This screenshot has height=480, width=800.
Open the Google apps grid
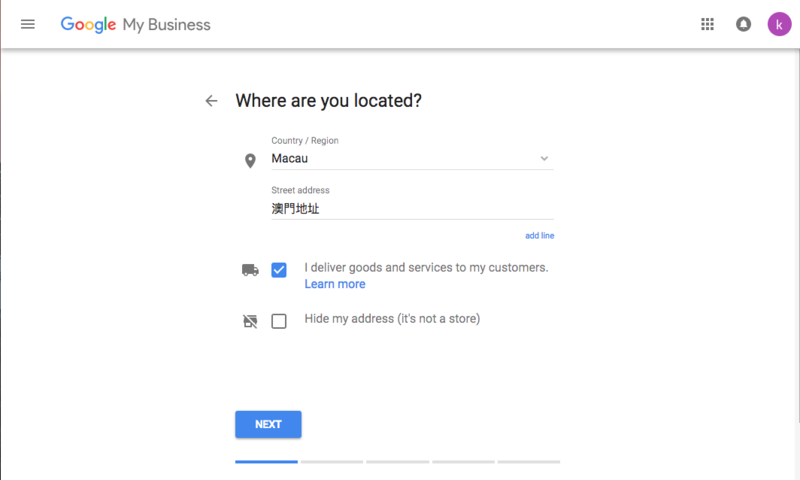[x=707, y=24]
